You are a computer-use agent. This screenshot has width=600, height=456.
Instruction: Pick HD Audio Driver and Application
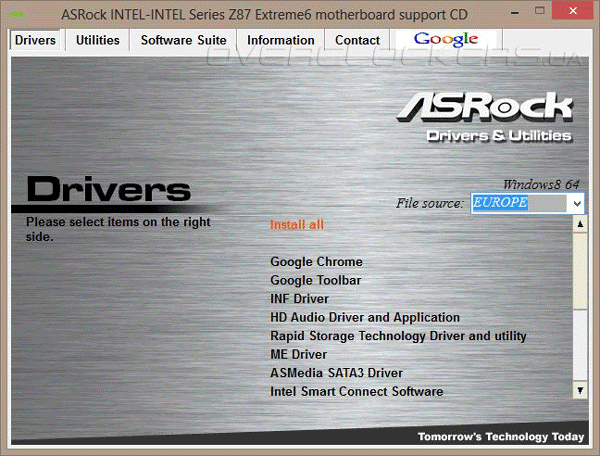(x=365, y=318)
